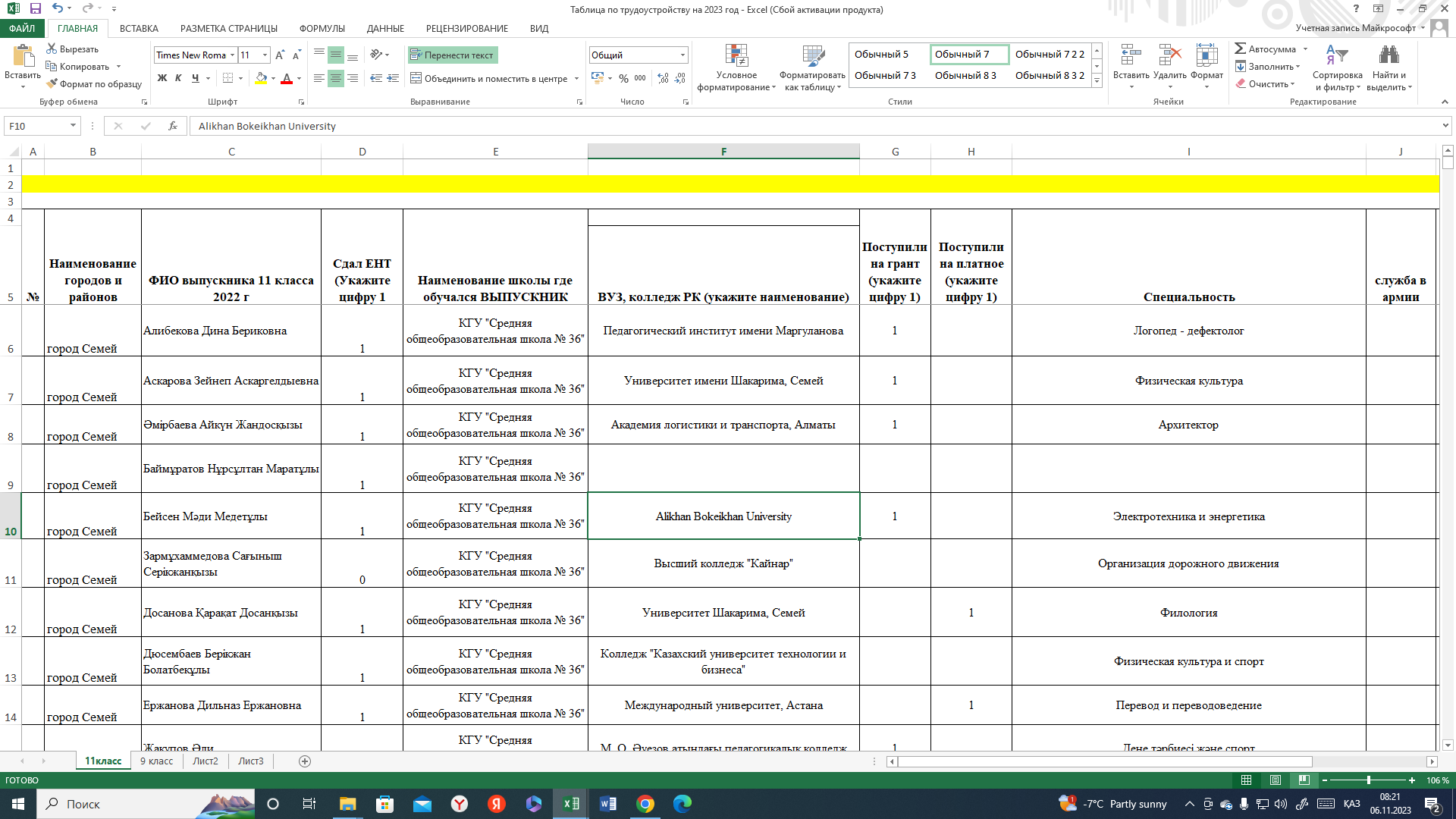Open Очистить clear dropdown

tap(1265, 84)
